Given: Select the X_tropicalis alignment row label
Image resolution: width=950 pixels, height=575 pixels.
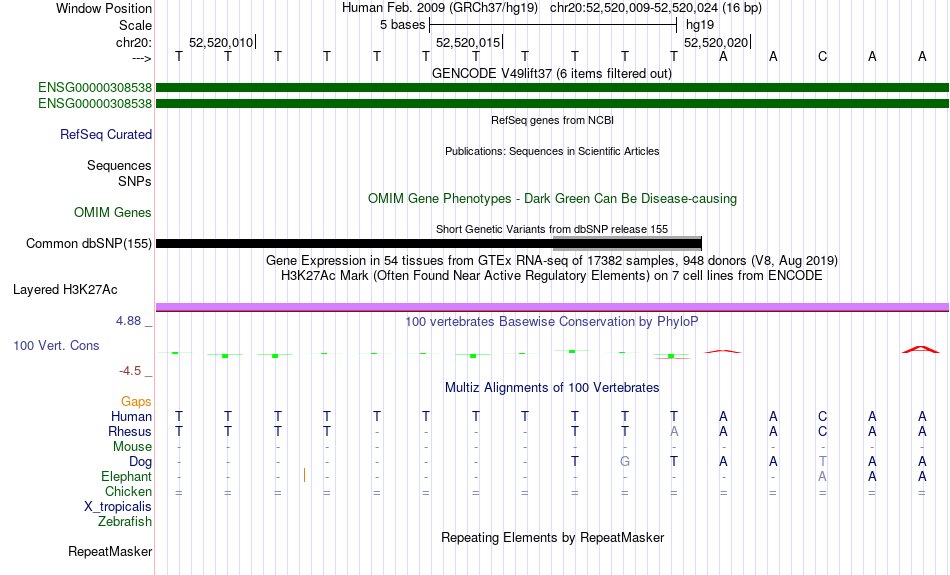Looking at the screenshot, I should tap(118, 507).
